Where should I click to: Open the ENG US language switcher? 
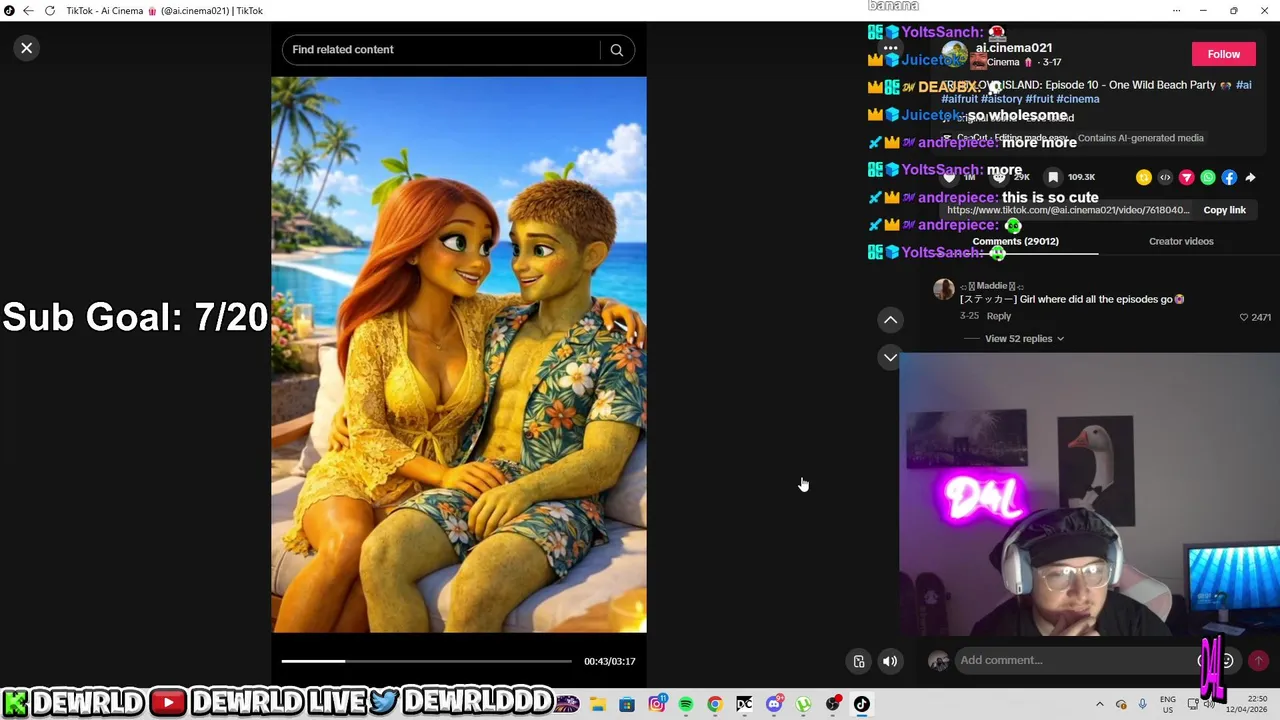pos(1168,704)
